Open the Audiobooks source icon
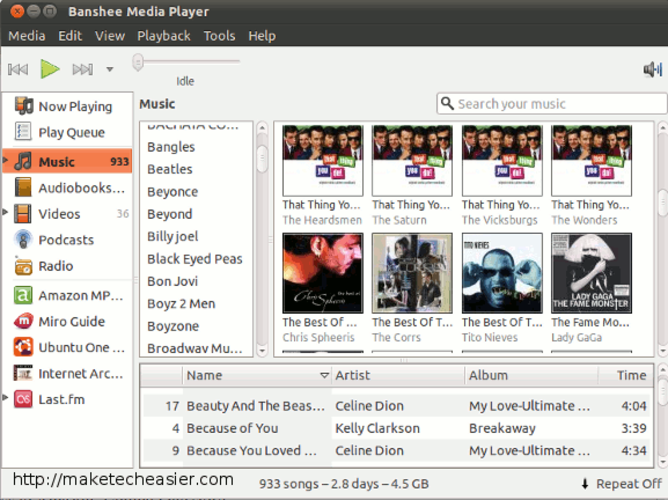Image resolution: width=668 pixels, height=500 pixels. coord(23,187)
